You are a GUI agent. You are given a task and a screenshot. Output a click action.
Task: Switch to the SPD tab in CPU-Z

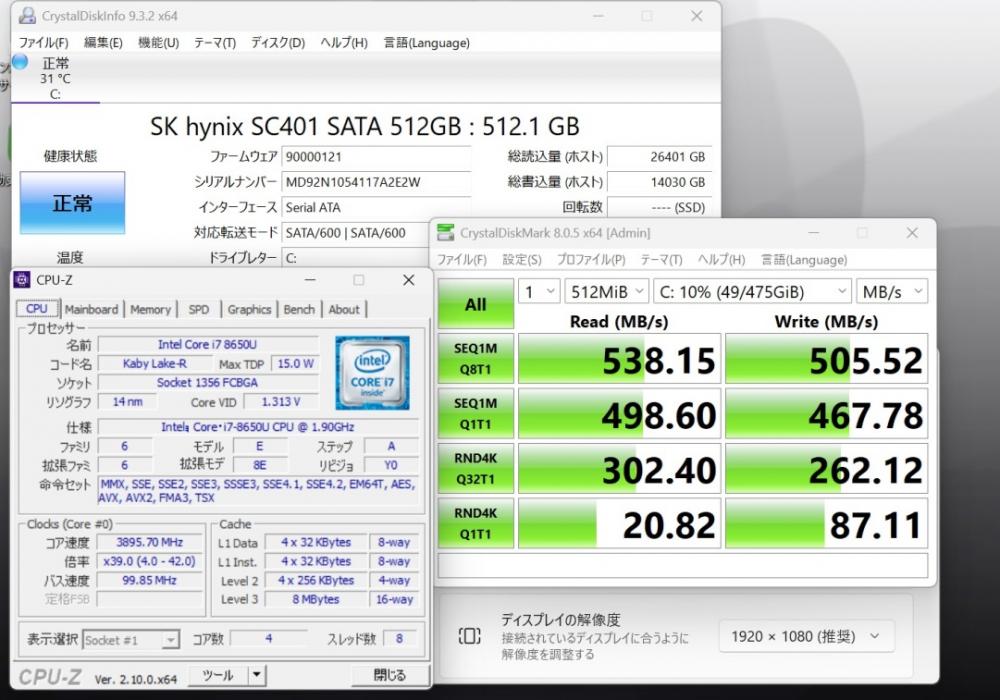click(198, 309)
